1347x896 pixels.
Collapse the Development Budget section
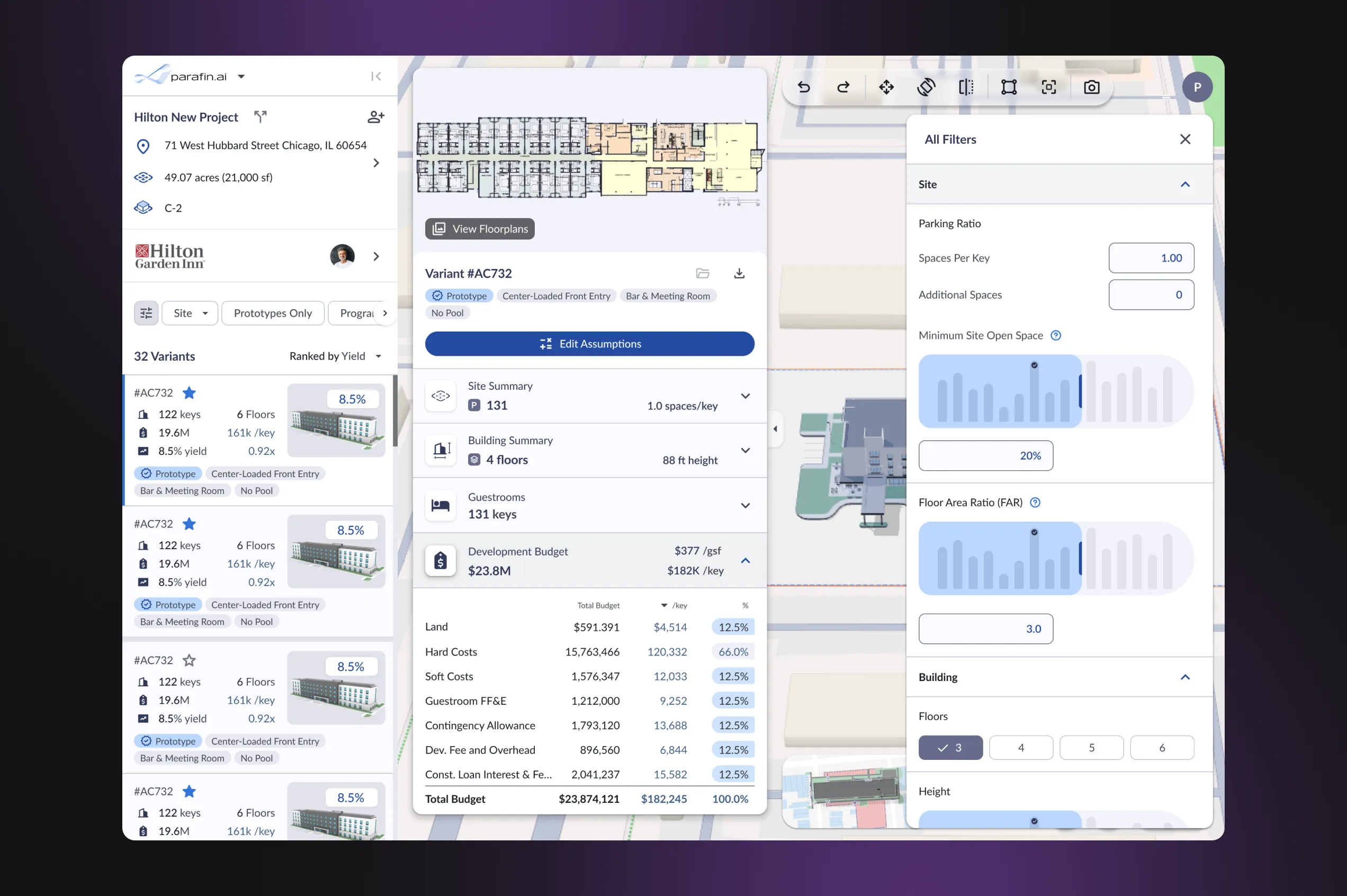point(745,561)
